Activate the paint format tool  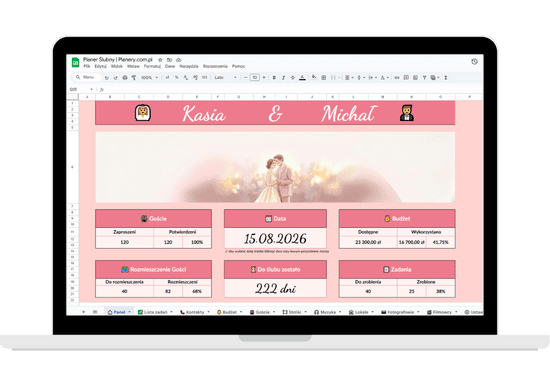click(x=134, y=78)
